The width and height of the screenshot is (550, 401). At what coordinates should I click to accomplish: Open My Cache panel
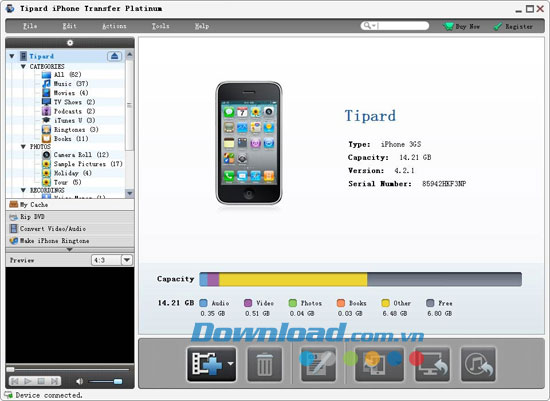[70, 205]
